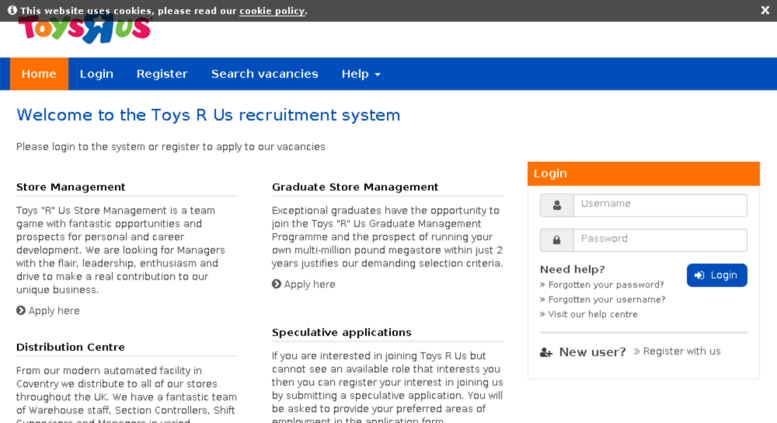Image resolution: width=777 pixels, height=423 pixels.
Task: Select Register in the navigation bar
Action: 162,74
